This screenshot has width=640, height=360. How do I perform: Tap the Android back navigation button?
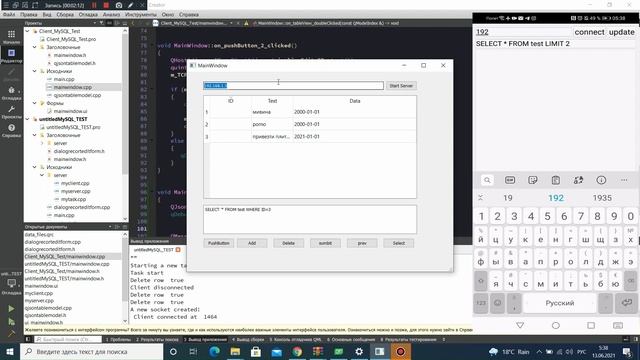coord(520,325)
